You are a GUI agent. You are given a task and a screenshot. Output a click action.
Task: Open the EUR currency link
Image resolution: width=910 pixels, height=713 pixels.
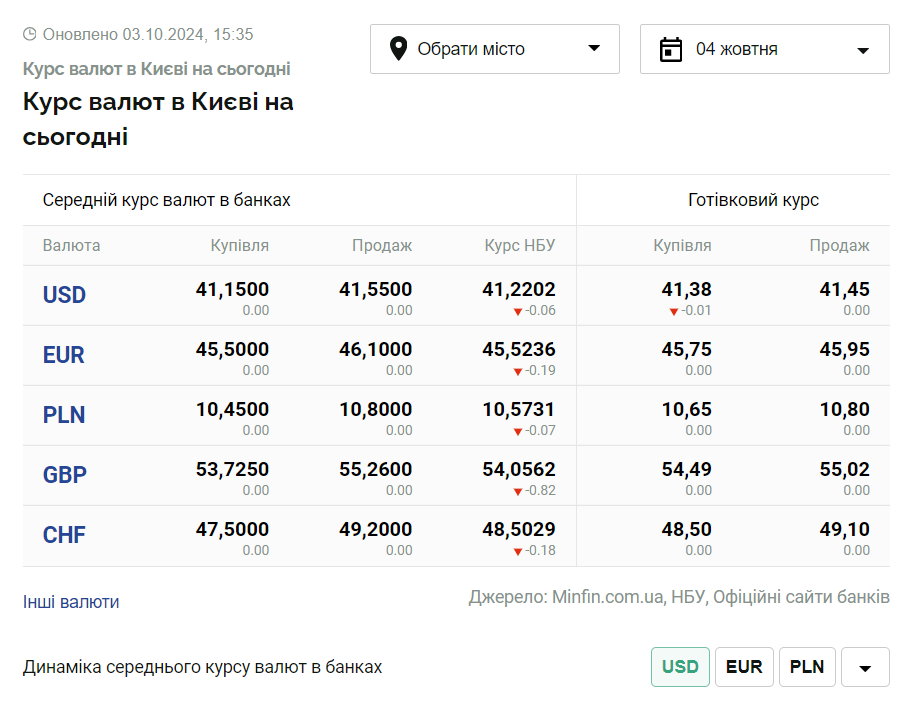coord(64,355)
